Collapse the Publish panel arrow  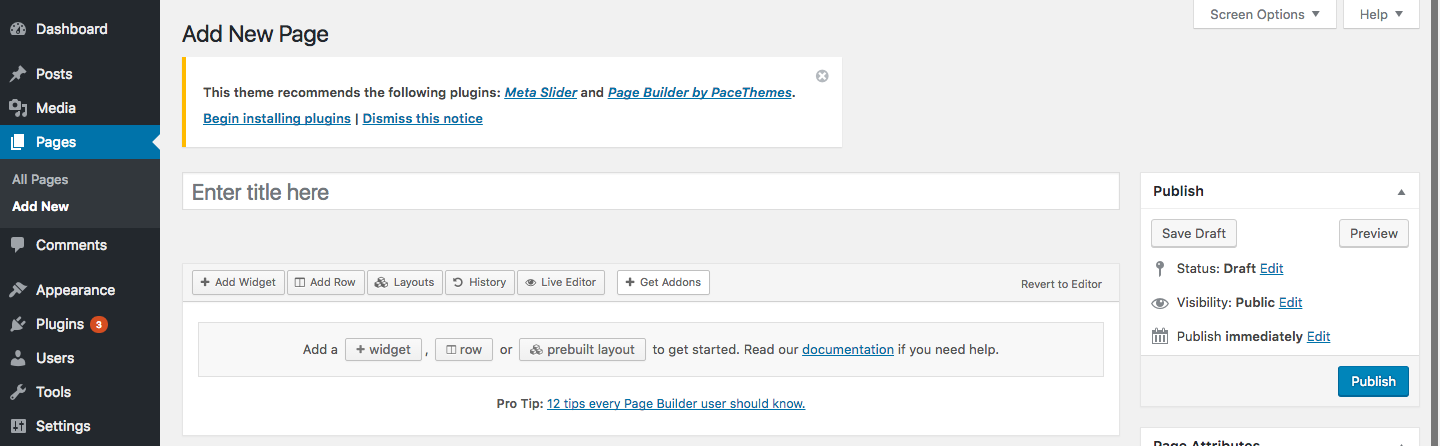point(1401,192)
